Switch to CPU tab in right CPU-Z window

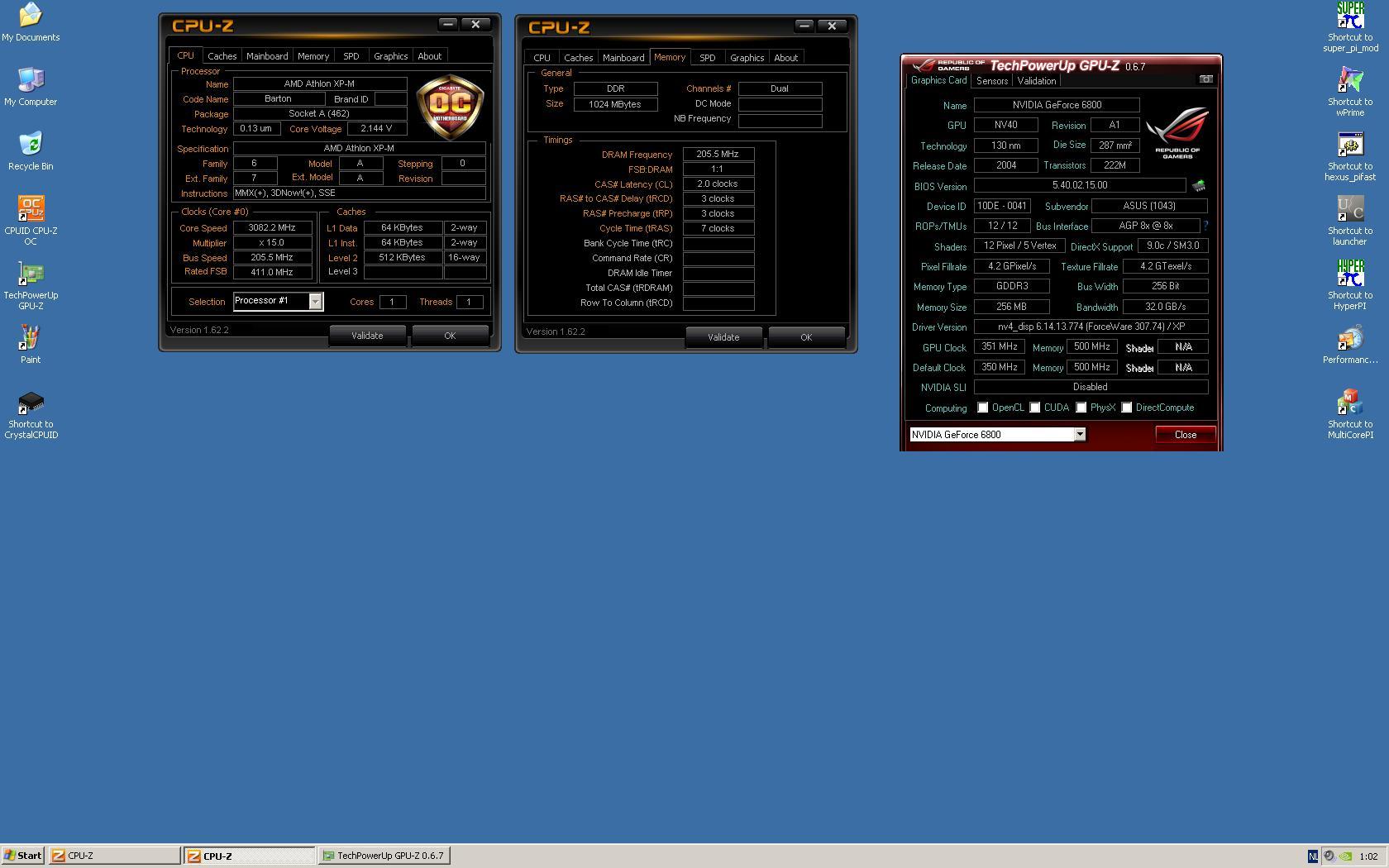click(x=542, y=58)
